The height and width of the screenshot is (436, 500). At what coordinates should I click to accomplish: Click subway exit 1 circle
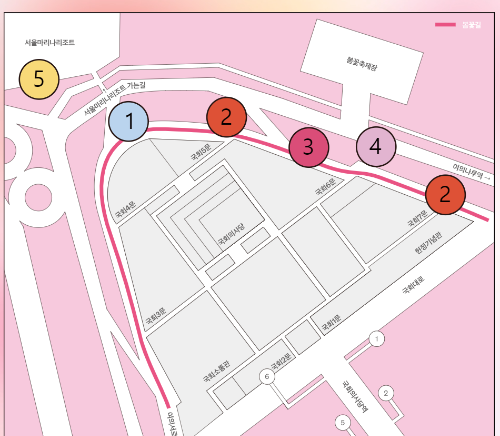pos(377,339)
